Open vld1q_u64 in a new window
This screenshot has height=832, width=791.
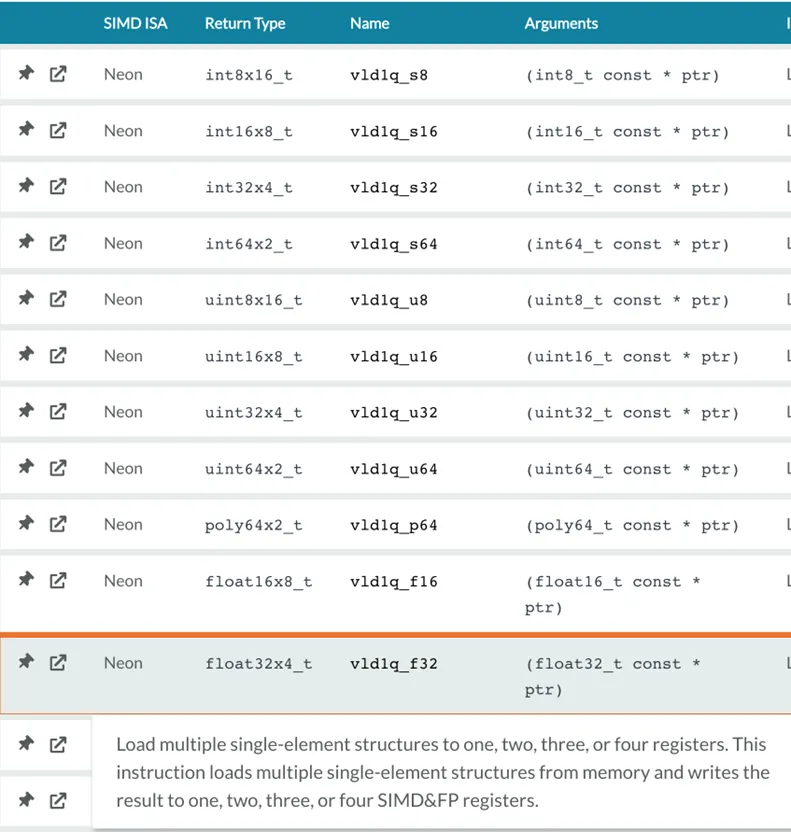[x=58, y=468]
